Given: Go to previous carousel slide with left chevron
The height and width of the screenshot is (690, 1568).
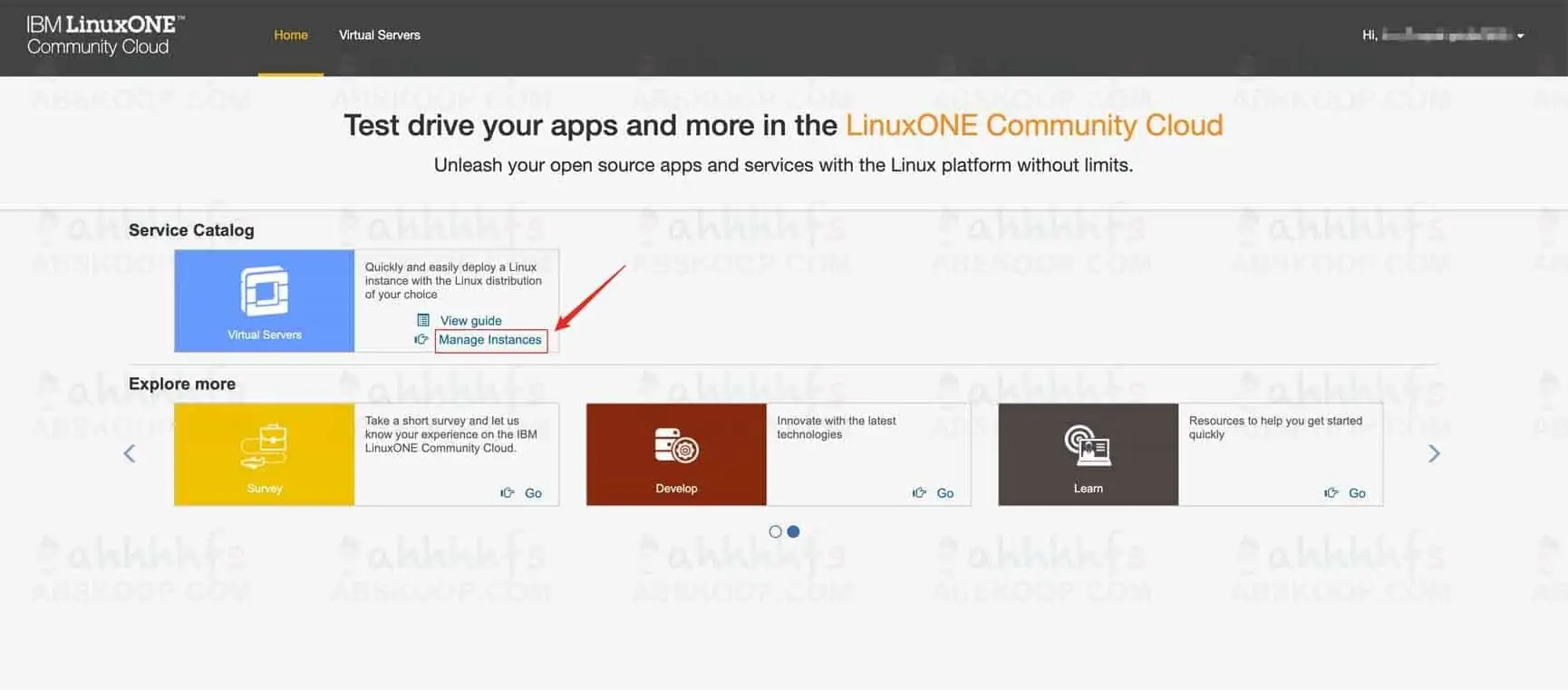Looking at the screenshot, I should click(x=130, y=454).
